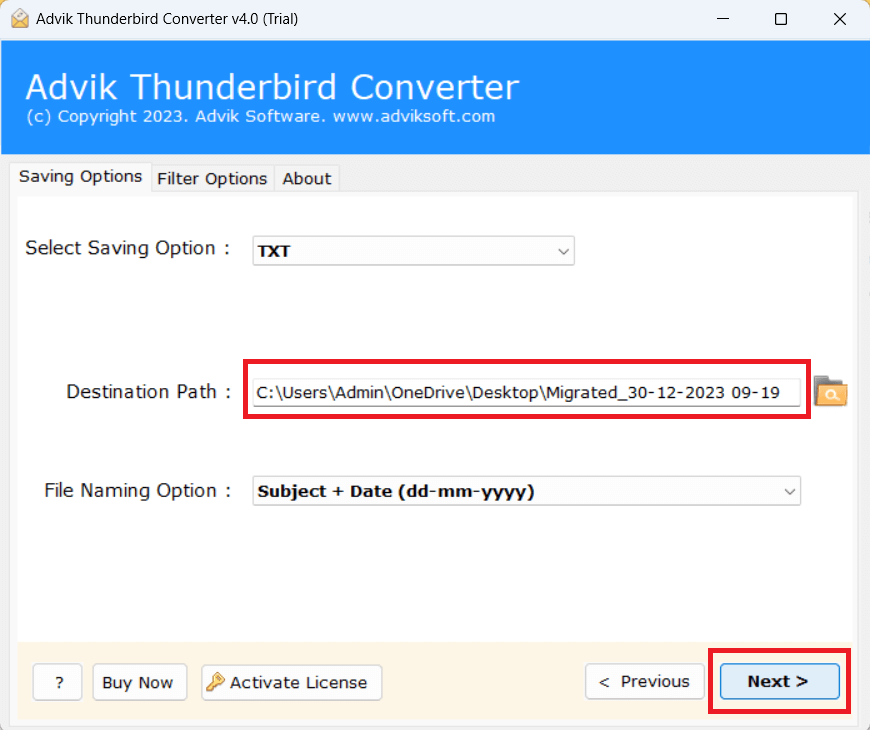The width and height of the screenshot is (870, 730).
Task: Minimize the Advik Thunderbird Converter window
Action: tap(722, 19)
